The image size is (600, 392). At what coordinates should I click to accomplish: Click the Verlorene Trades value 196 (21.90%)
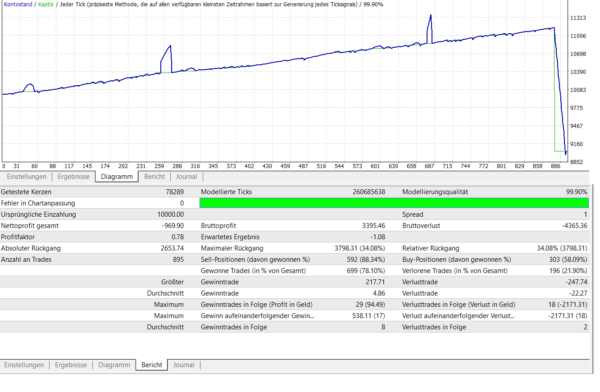(568, 271)
